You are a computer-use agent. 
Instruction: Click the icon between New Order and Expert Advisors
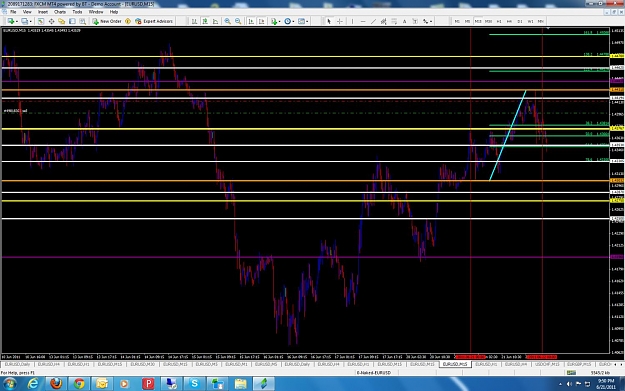pos(128,21)
